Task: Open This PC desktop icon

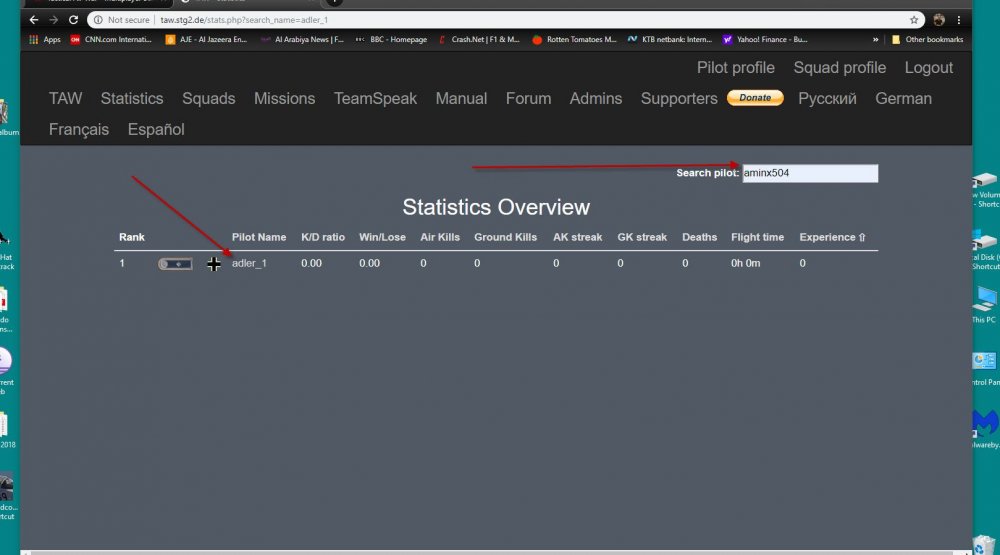Action: [984, 304]
